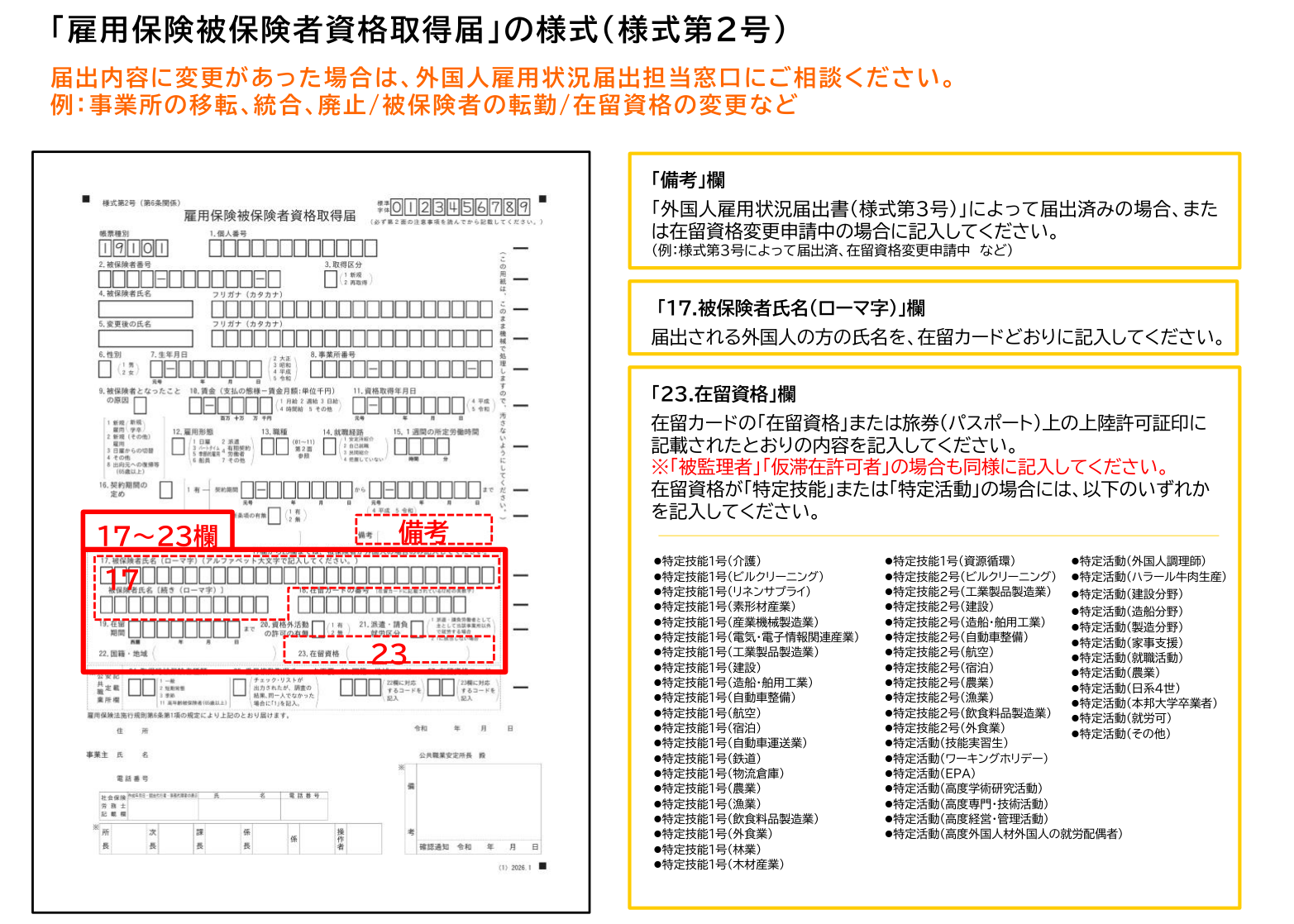Open the 様式第2号 form image
Screen dimensions: 1294x924
tap(312, 532)
